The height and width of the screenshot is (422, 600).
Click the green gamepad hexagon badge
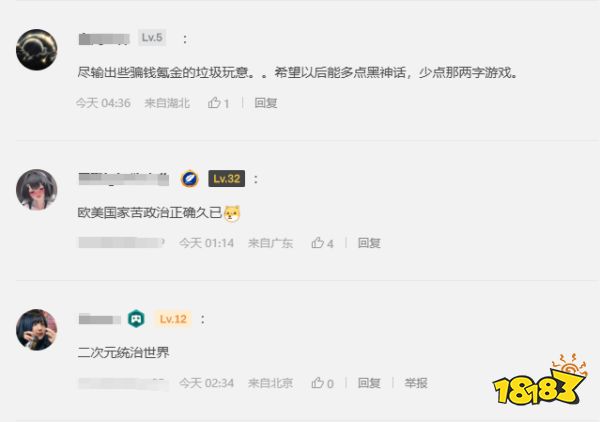[x=136, y=319]
